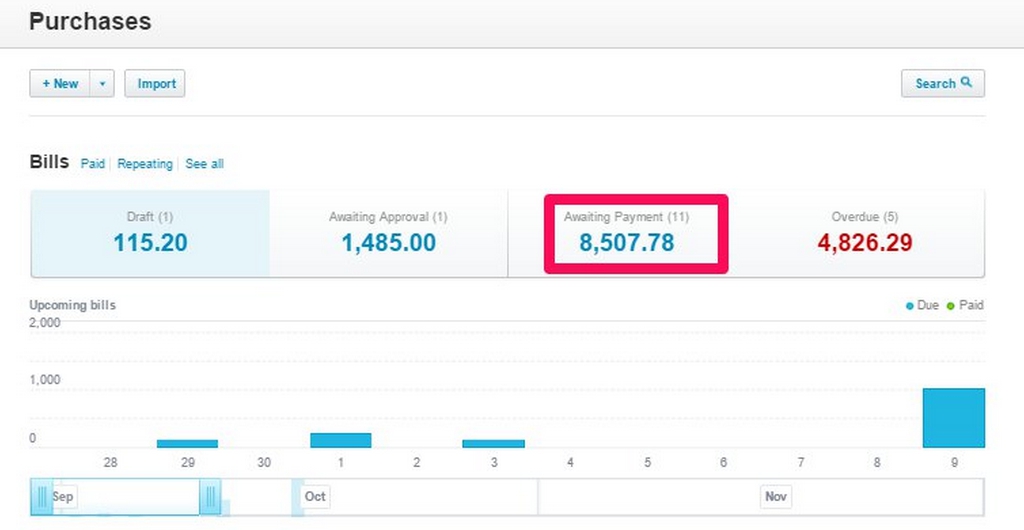Click the blue Due legend dot
The width and height of the screenshot is (1024, 530).
tap(909, 306)
